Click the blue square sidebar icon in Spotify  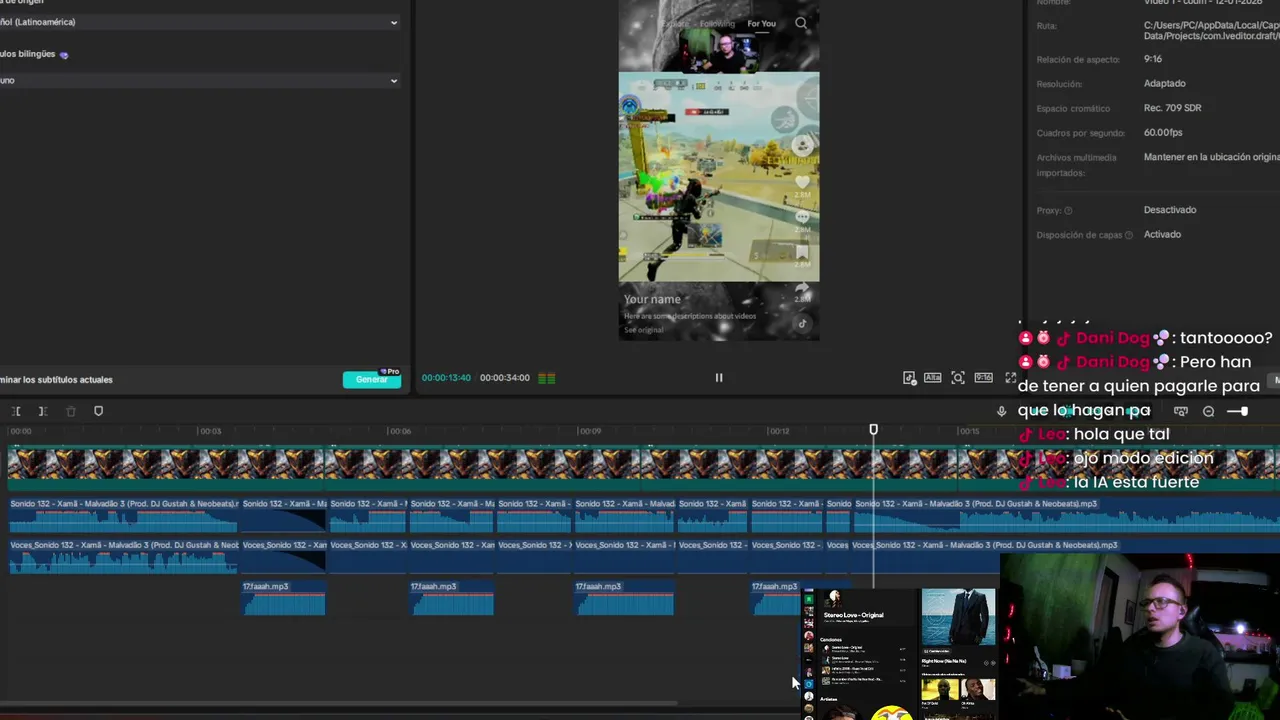tap(809, 684)
